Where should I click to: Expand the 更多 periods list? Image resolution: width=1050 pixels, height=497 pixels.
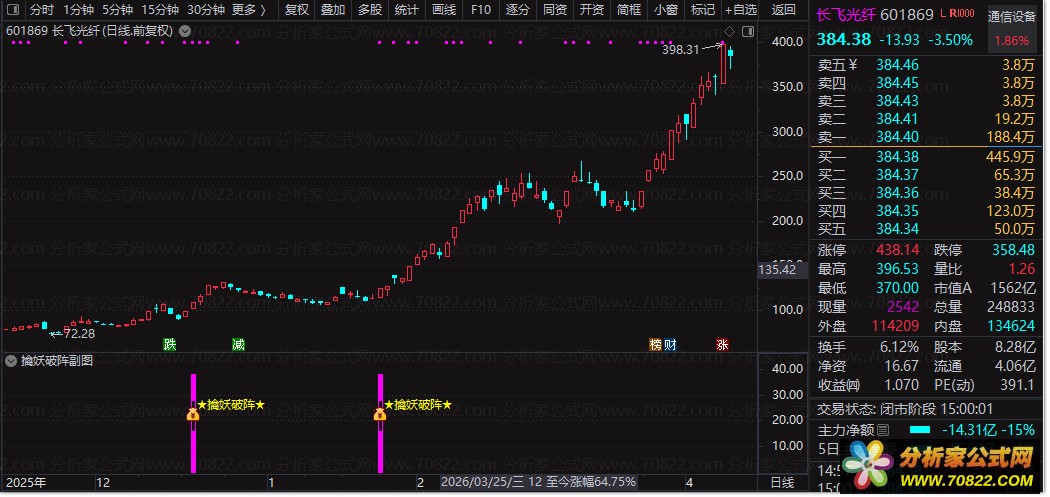249,9
